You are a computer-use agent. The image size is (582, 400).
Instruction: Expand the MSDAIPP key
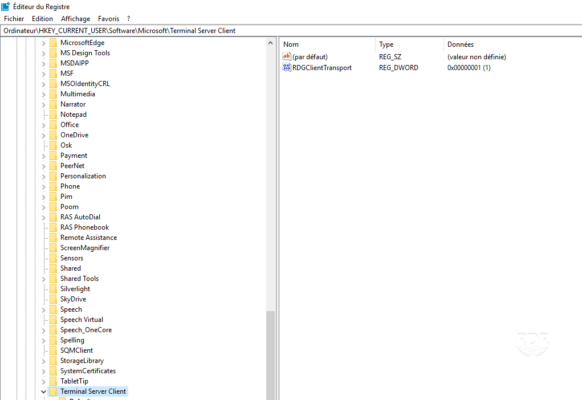43,63
